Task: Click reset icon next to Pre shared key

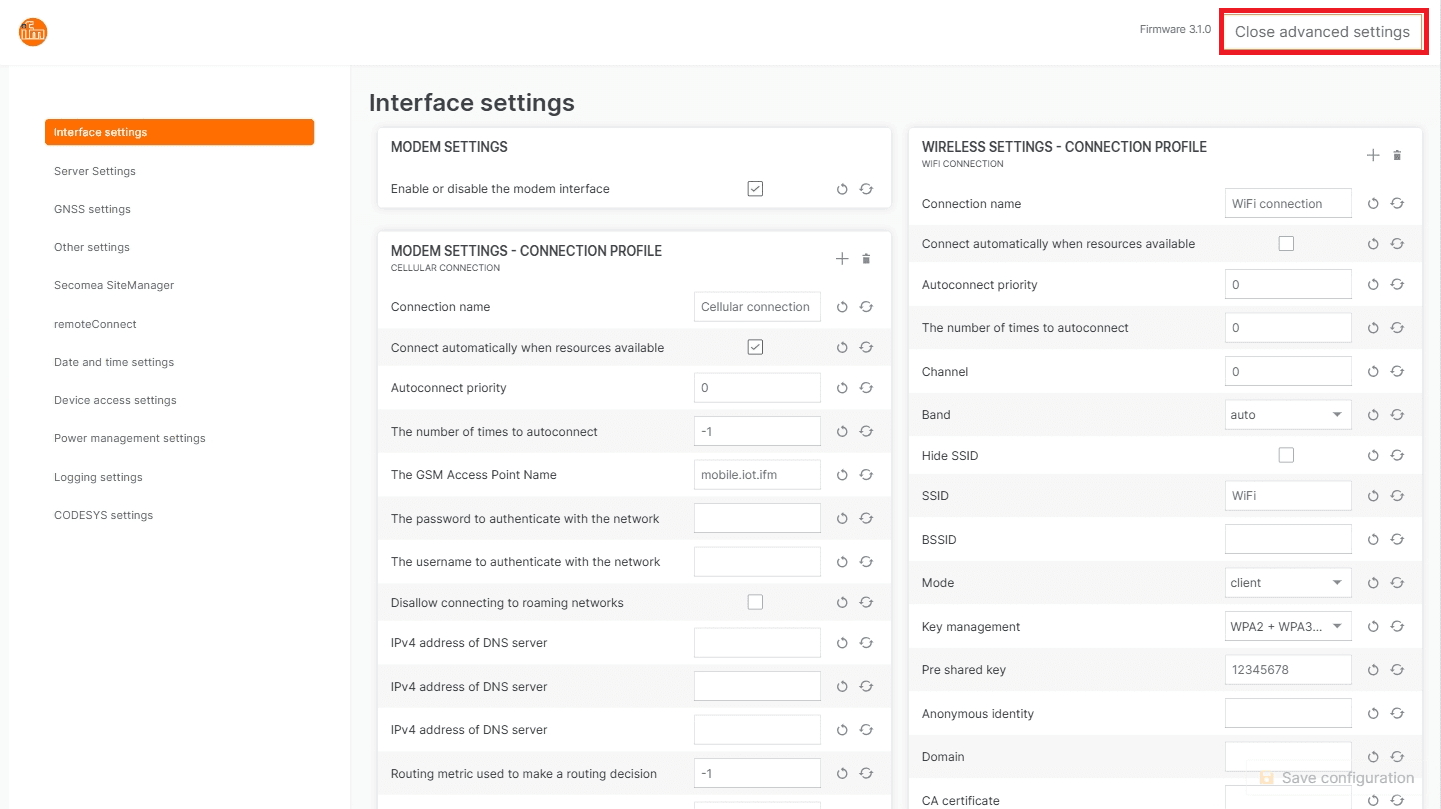Action: (1373, 670)
